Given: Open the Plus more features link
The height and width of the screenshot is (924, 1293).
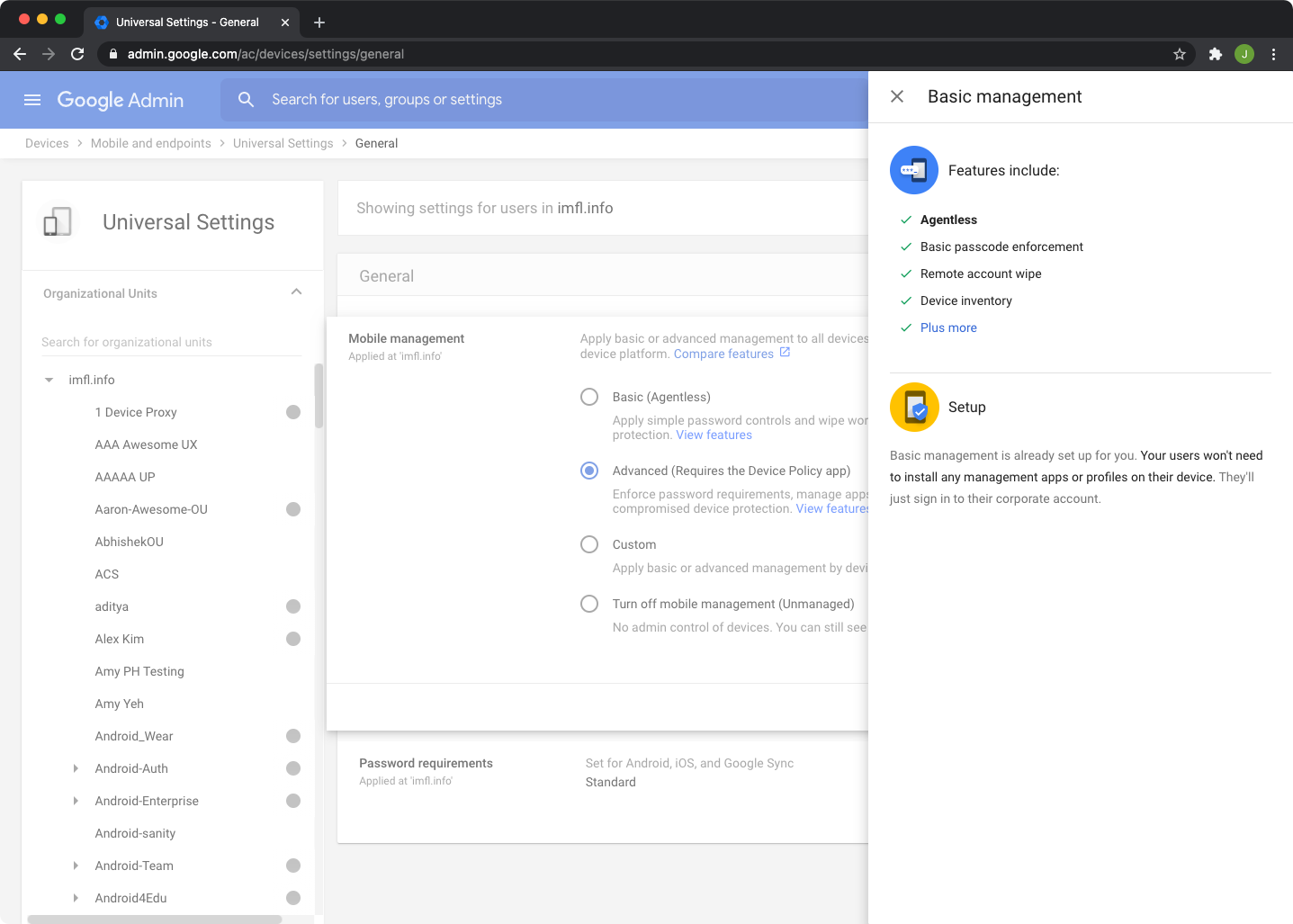Looking at the screenshot, I should [x=948, y=327].
